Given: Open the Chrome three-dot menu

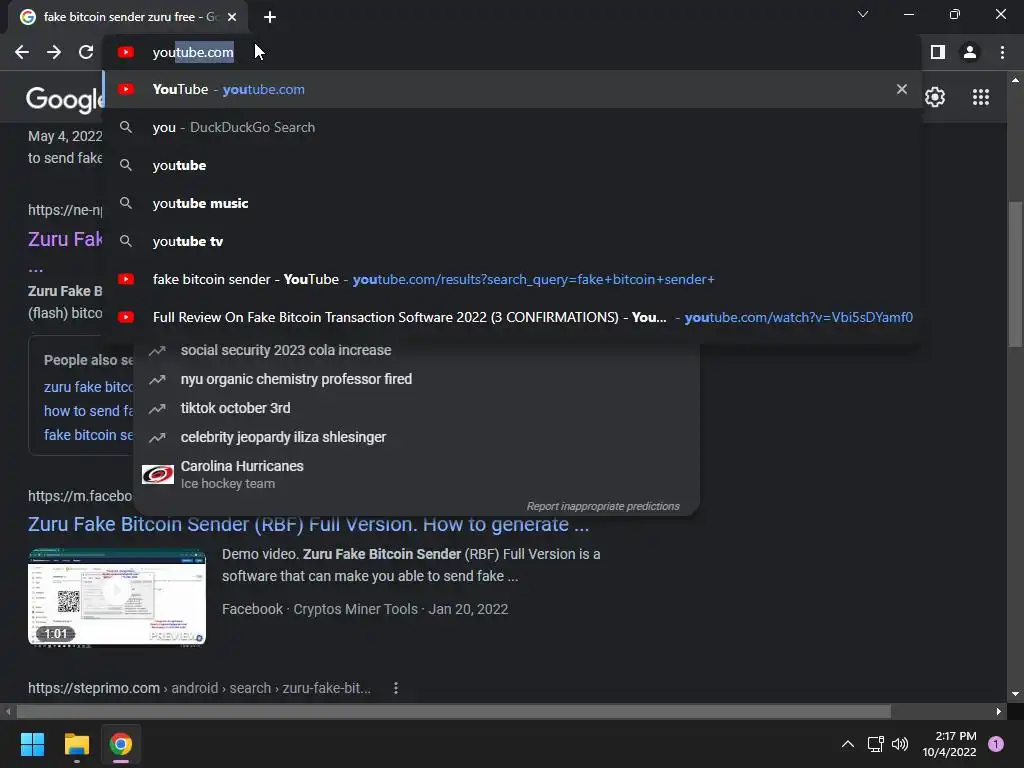Looking at the screenshot, I should [x=1002, y=52].
